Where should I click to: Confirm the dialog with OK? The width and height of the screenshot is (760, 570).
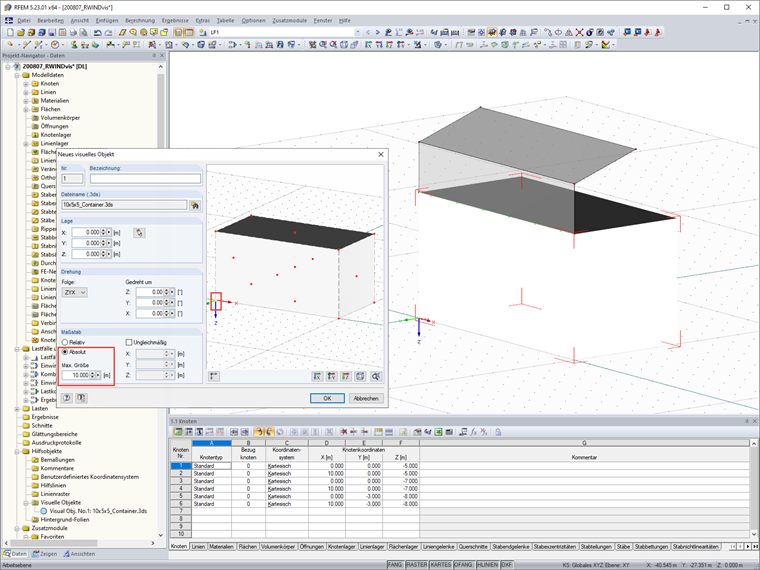(326, 398)
